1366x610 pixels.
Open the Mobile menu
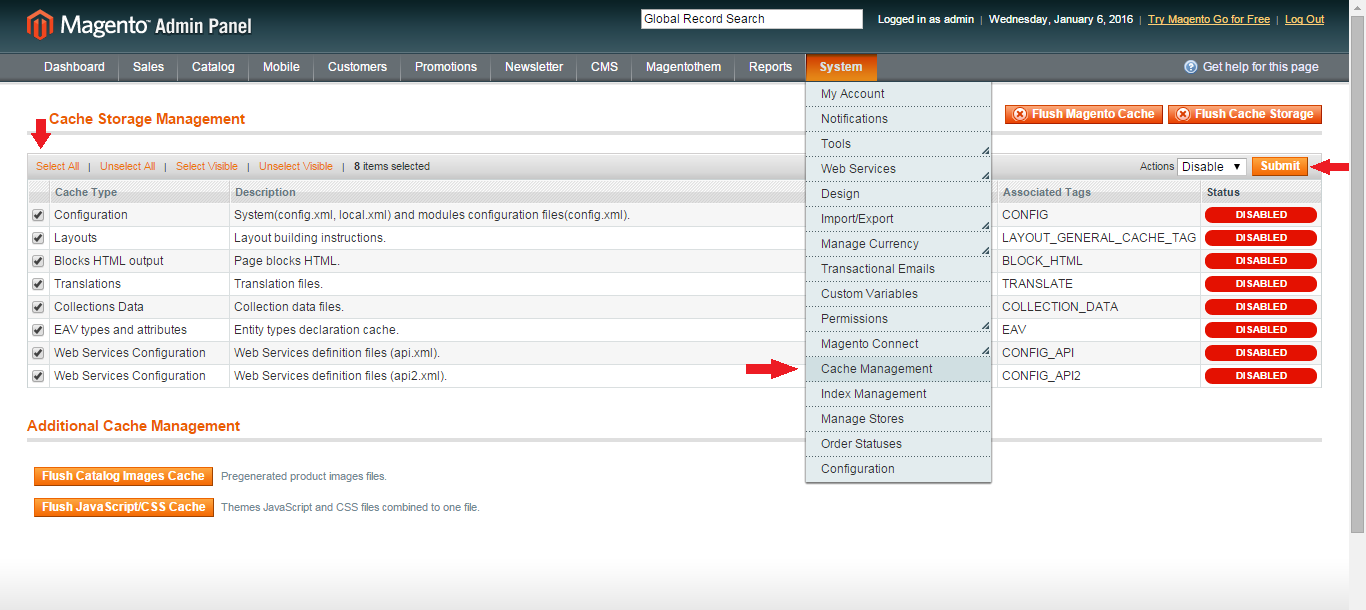tap(281, 67)
